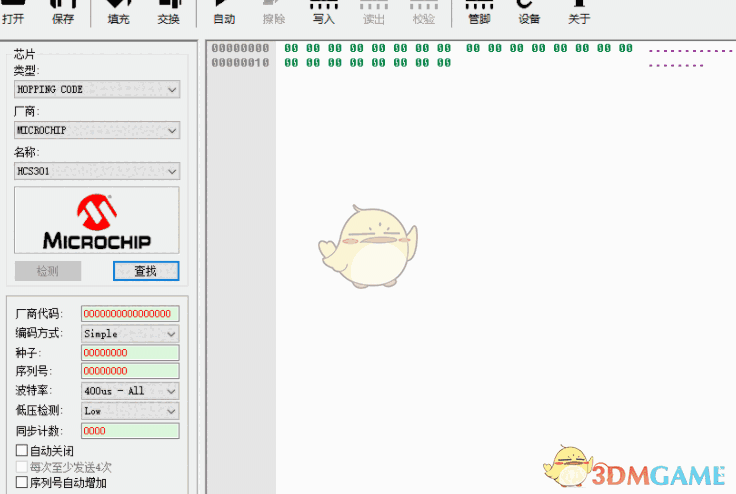The width and height of the screenshot is (736, 494).
Task: Expand the 名称 HCS301 dropdown
Action: 97,171
